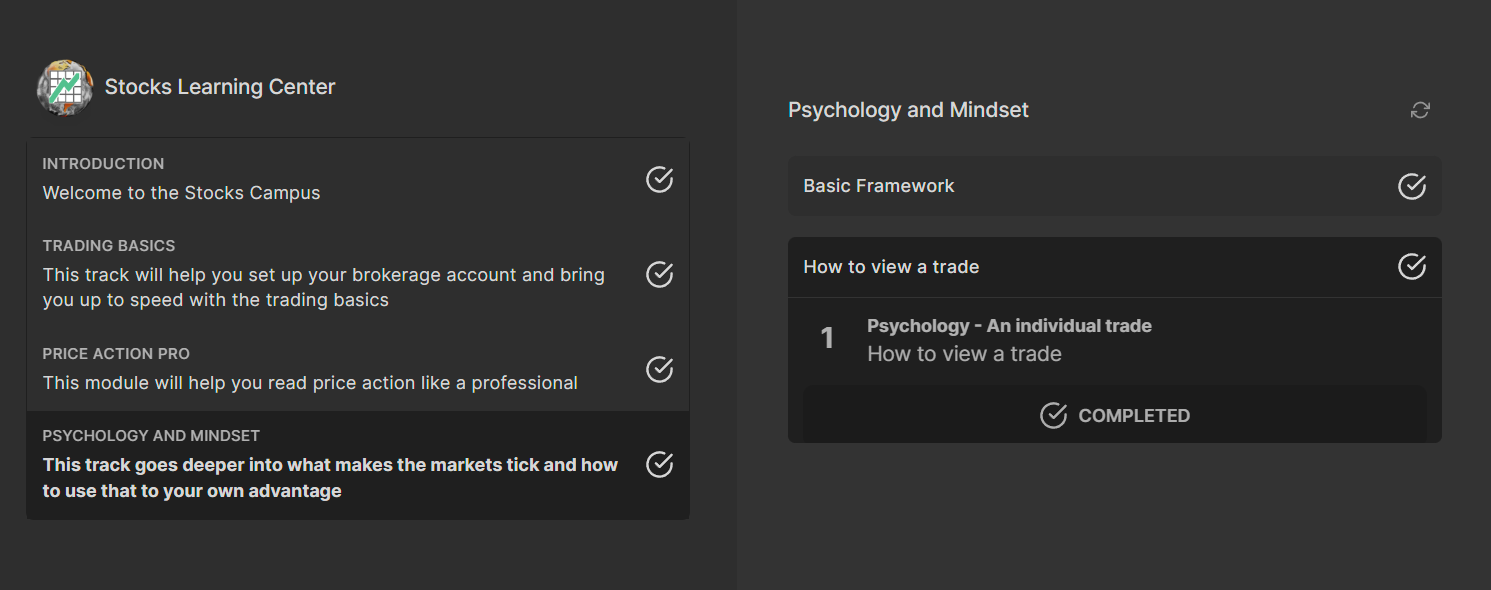Viewport: 1491px width, 590px height.
Task: Click the refresh icon beside Psychology and Mindset
Action: (1420, 110)
